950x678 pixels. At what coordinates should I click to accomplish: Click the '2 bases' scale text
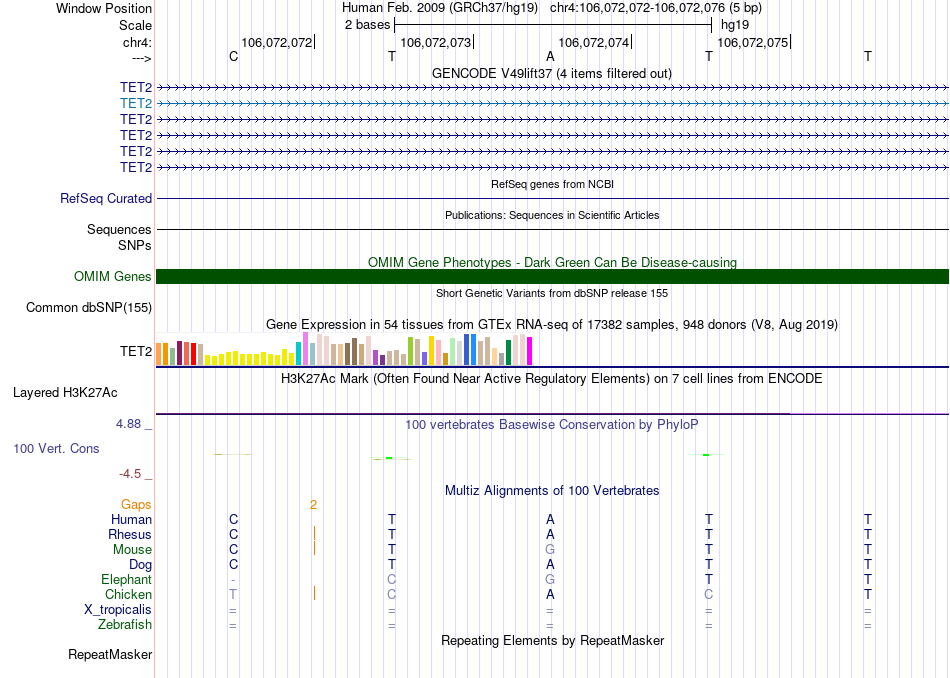(x=368, y=25)
